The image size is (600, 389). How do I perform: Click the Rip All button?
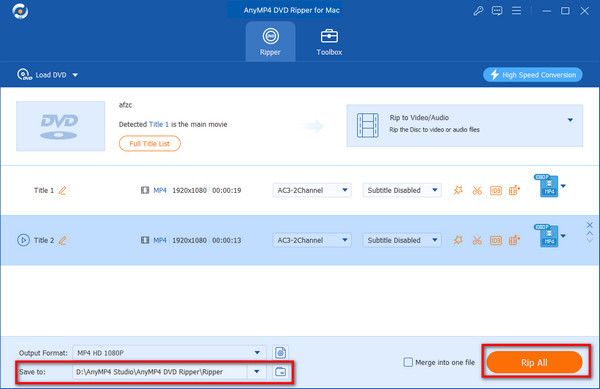534,362
